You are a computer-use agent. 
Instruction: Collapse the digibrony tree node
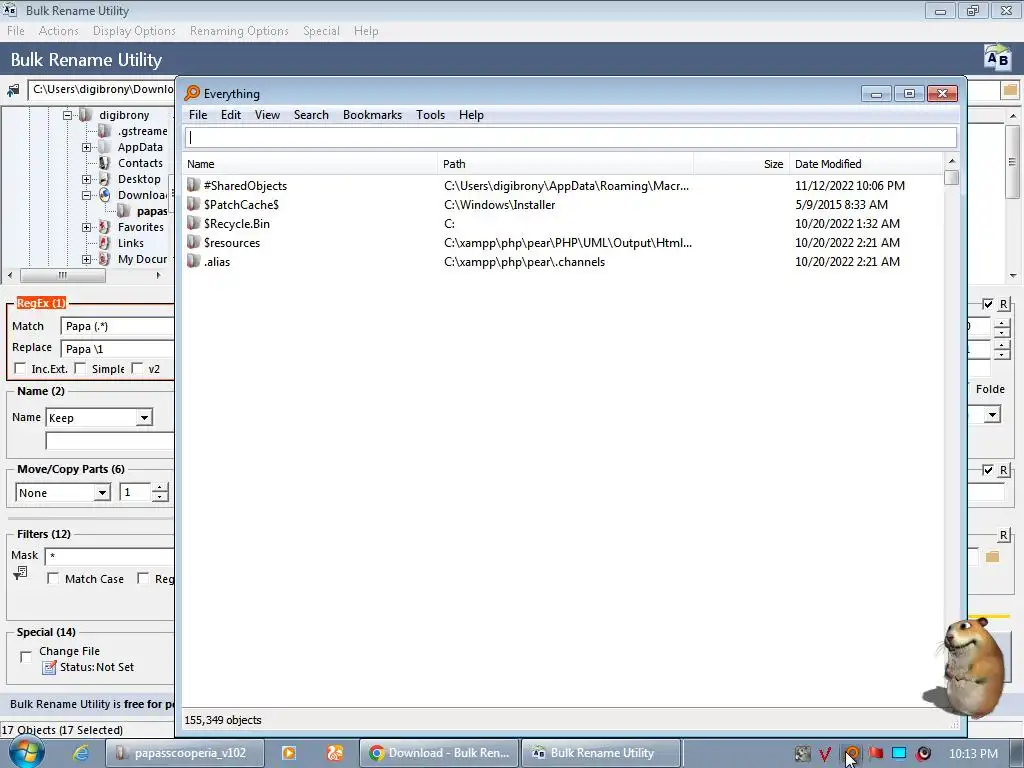click(x=67, y=115)
